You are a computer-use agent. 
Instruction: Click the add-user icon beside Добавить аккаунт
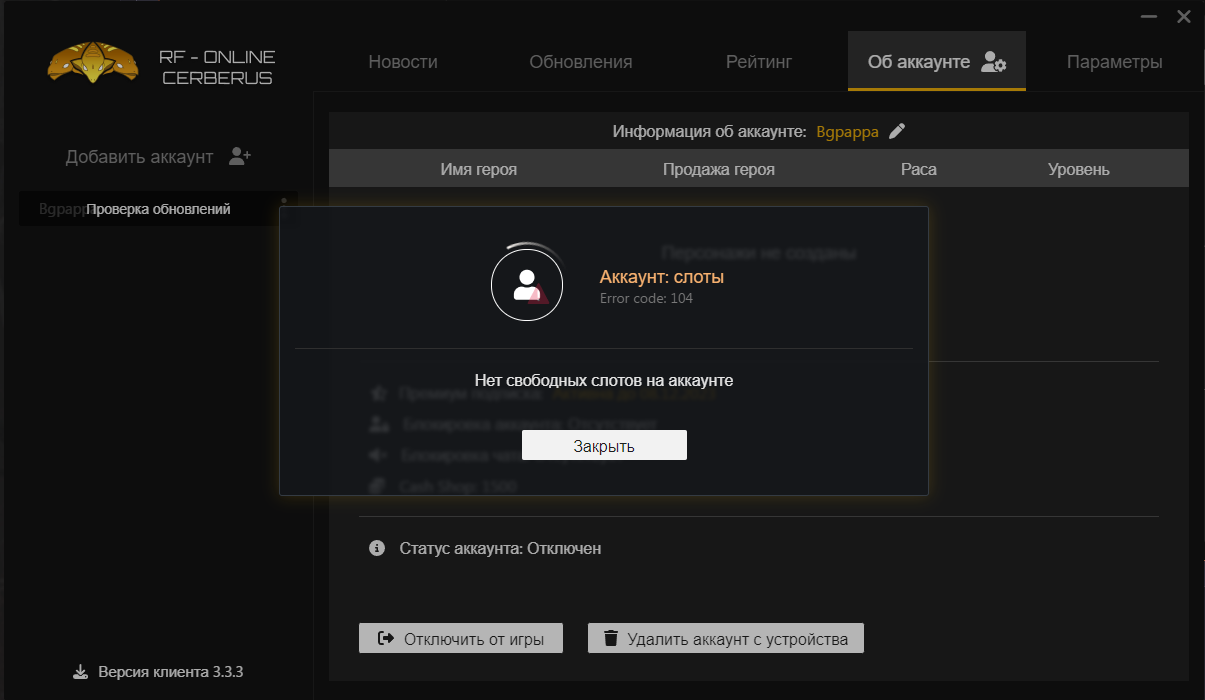pos(239,157)
